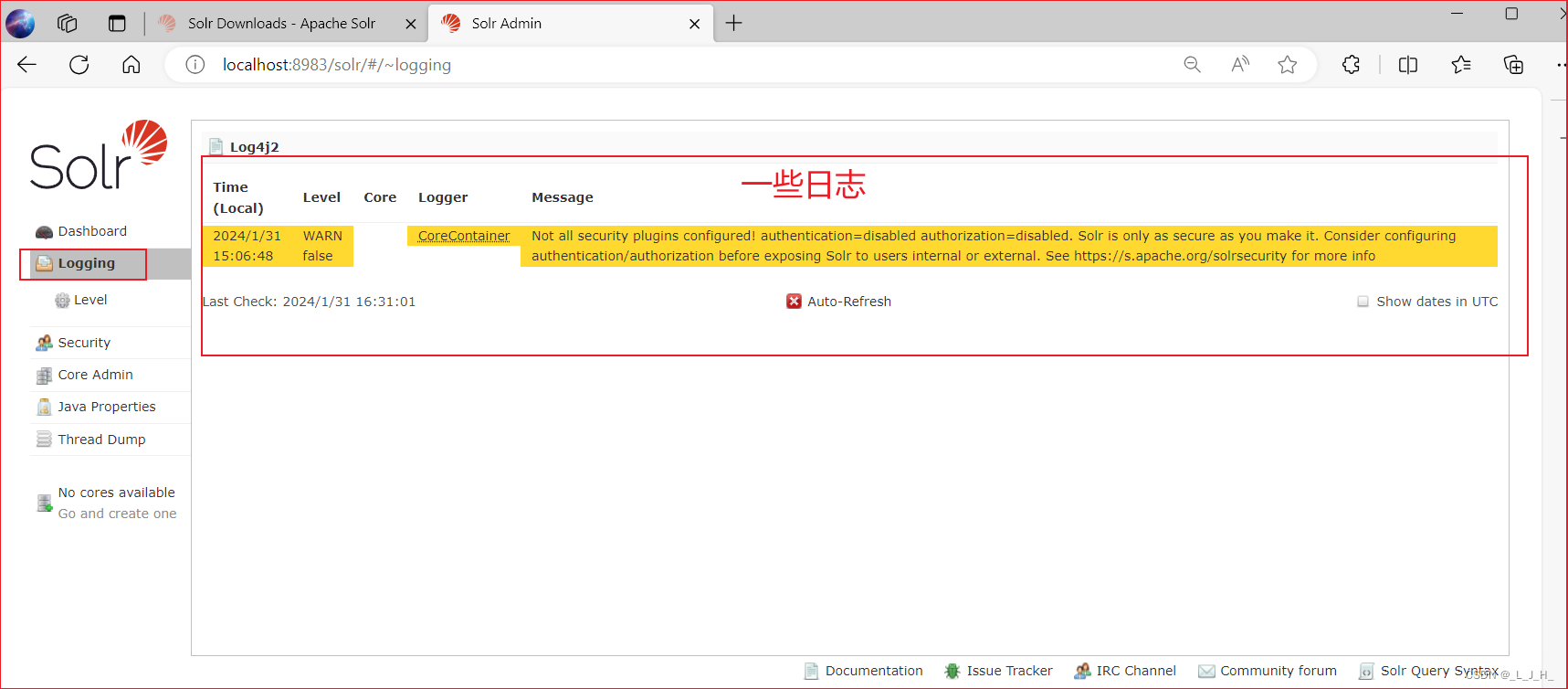Image resolution: width=1568 pixels, height=689 pixels.
Task: Toggle Auto-Refresh off
Action: click(838, 302)
